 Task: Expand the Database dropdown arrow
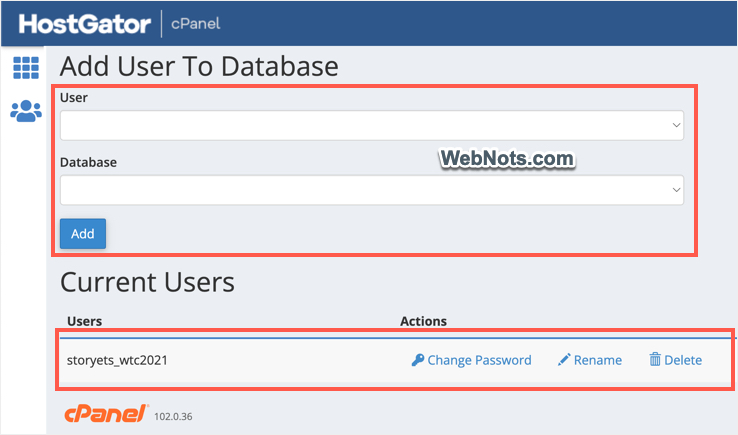677,190
